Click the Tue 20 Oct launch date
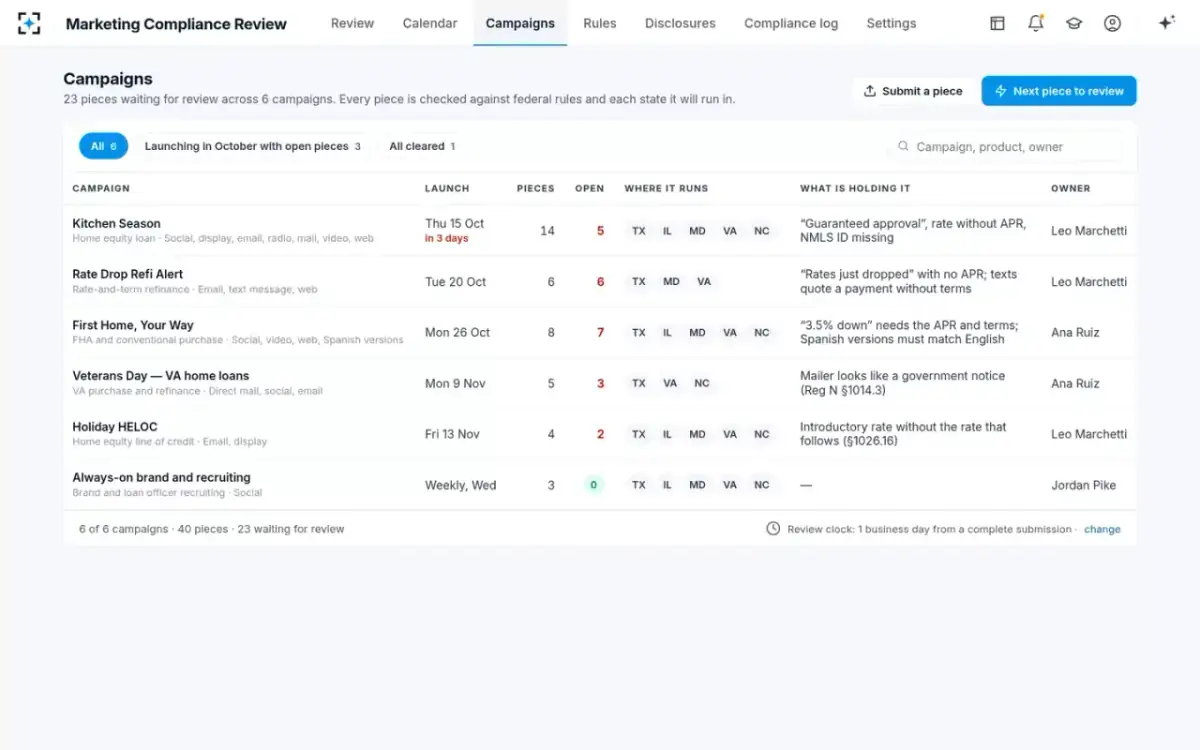Screen dimensions: 1200x750 (455, 282)
